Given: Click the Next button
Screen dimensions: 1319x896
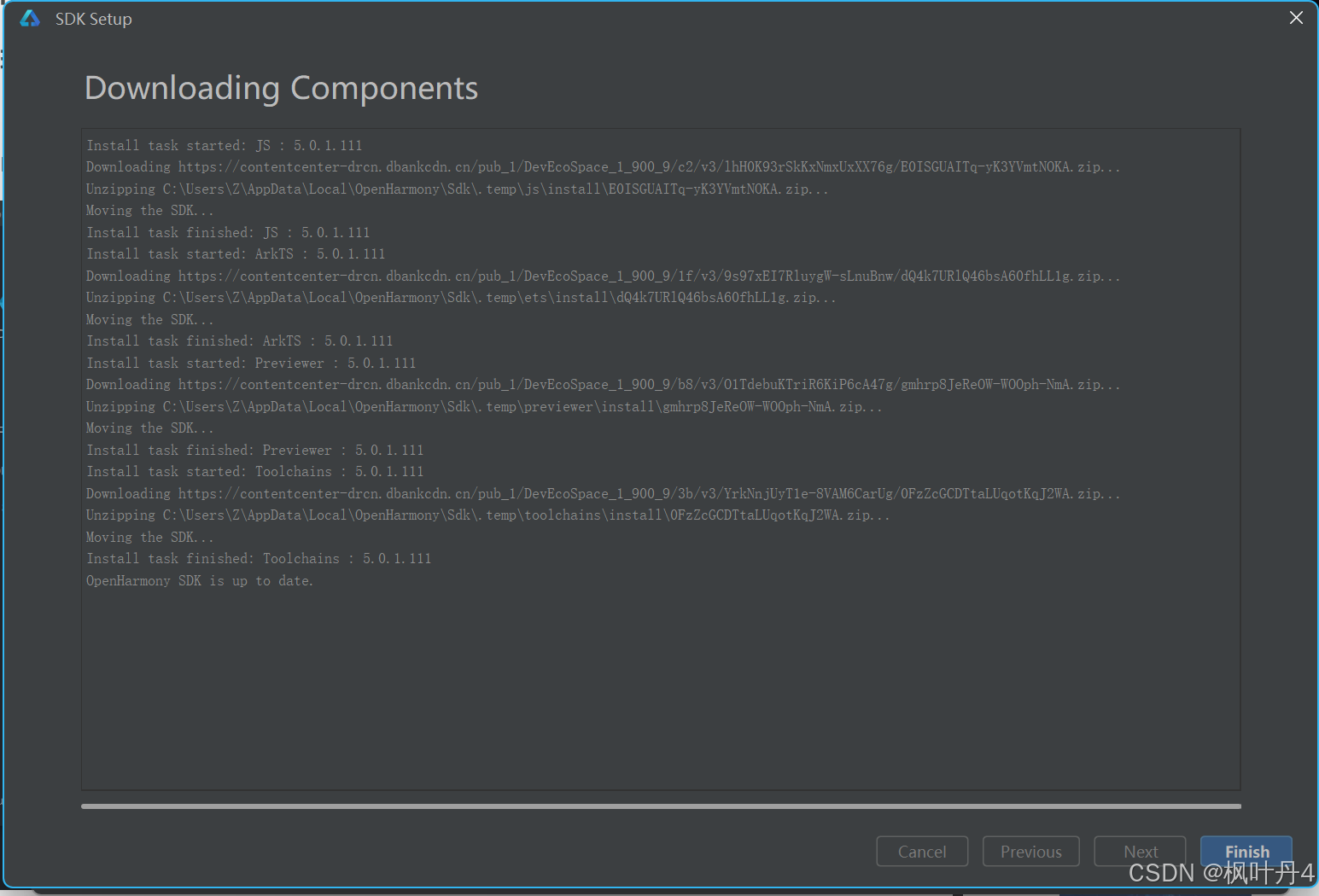Looking at the screenshot, I should (x=1140, y=851).
